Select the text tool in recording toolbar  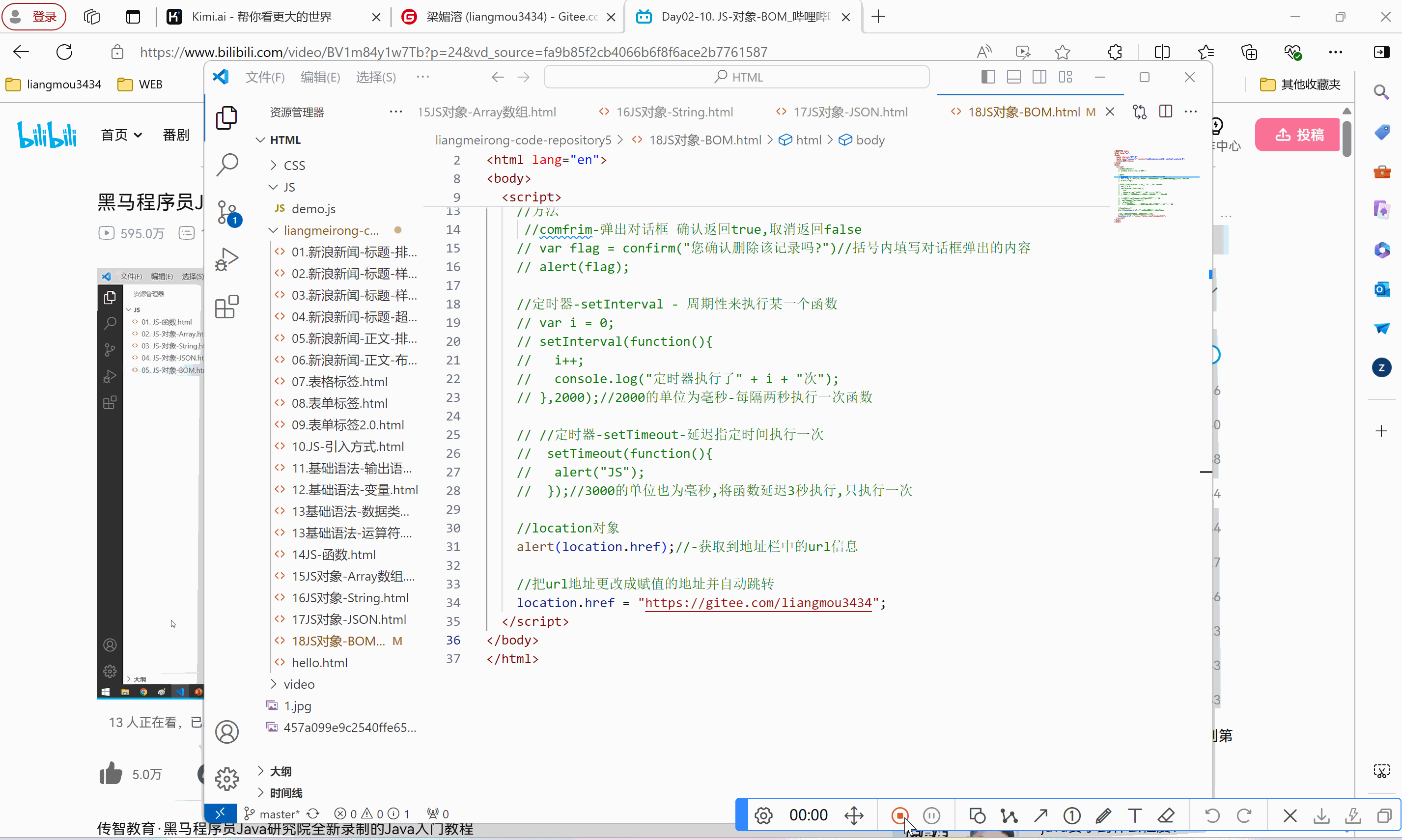(1134, 815)
